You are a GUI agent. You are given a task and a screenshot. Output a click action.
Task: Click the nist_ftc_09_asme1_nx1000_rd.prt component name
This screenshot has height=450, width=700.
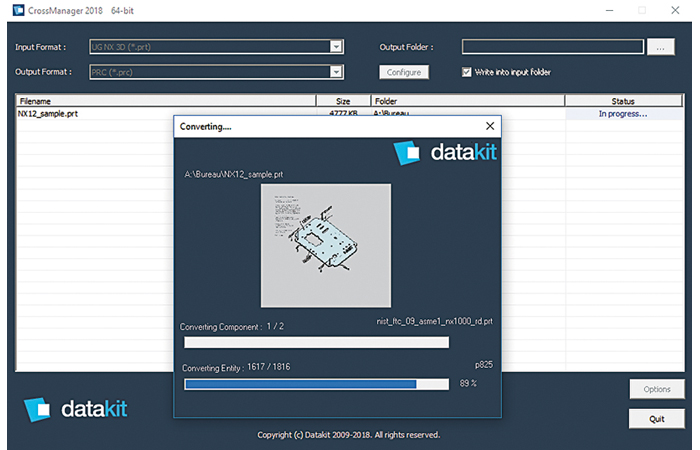[x=435, y=321]
